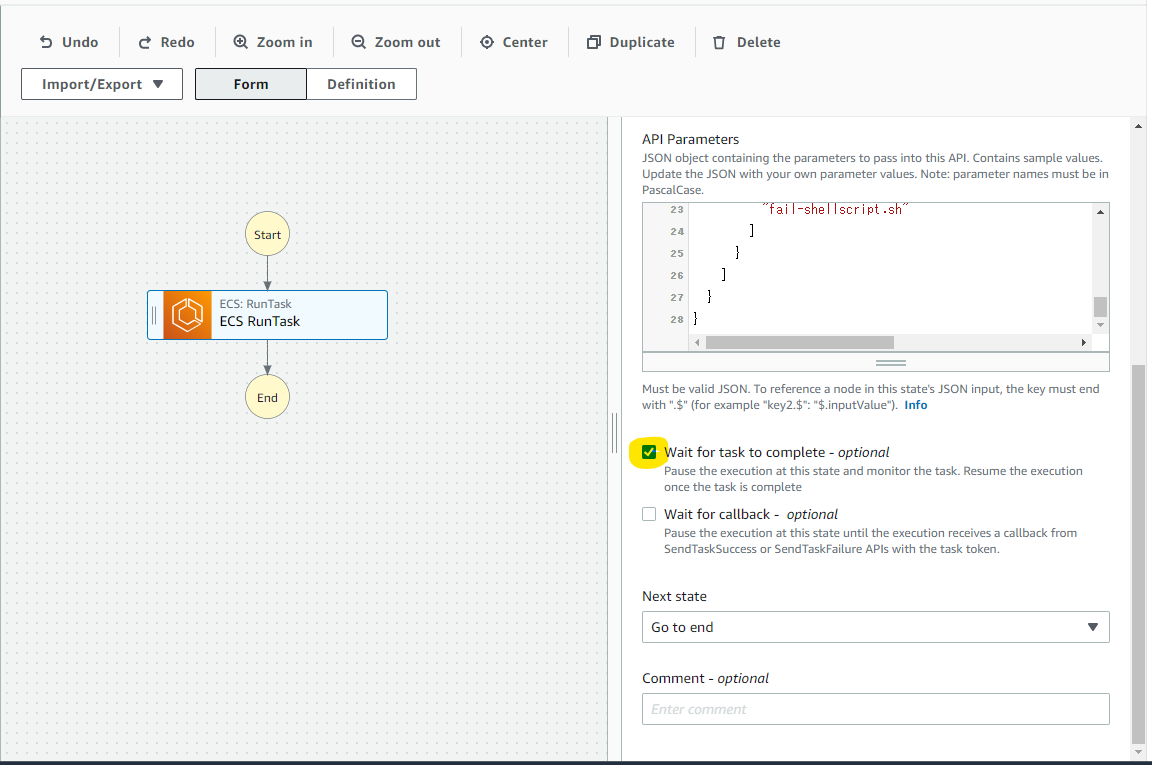Click the orange ECS service icon on the node
This screenshot has width=1152, height=765.
[x=188, y=314]
